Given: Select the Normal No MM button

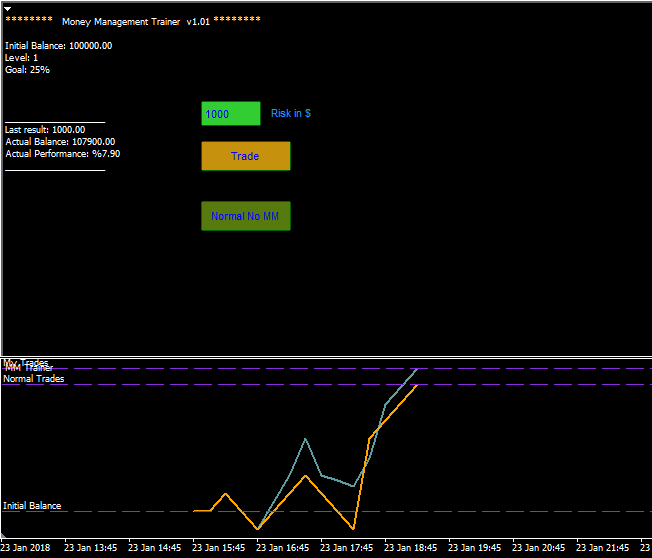Looking at the screenshot, I should point(246,216).
